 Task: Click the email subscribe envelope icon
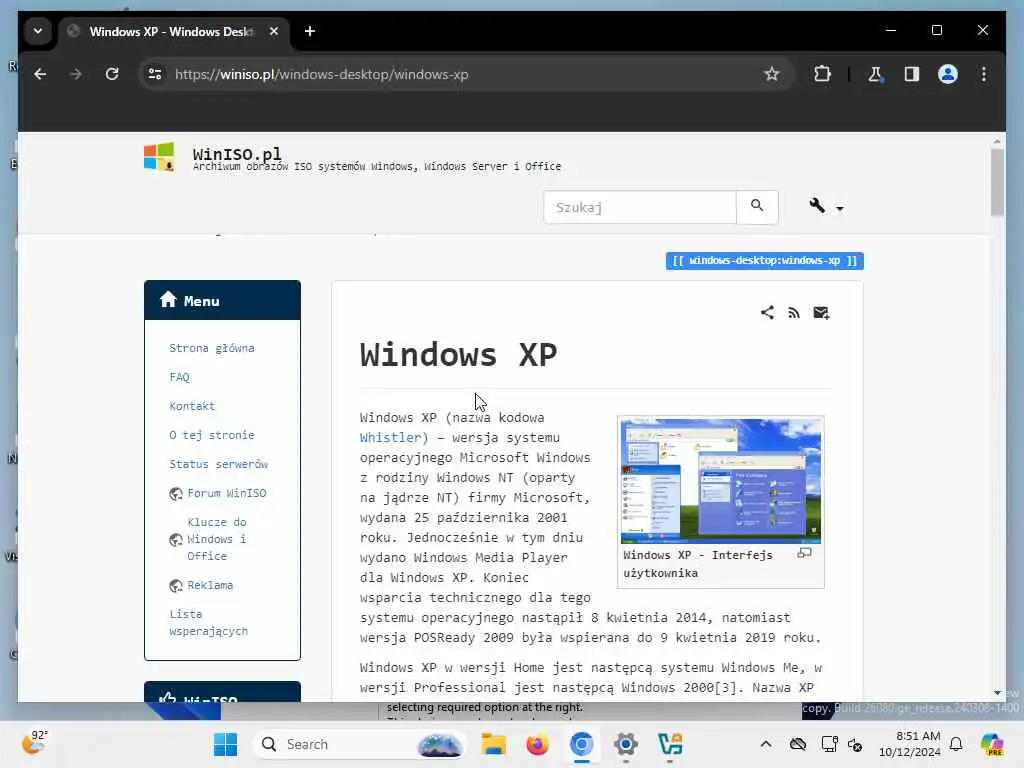point(821,313)
